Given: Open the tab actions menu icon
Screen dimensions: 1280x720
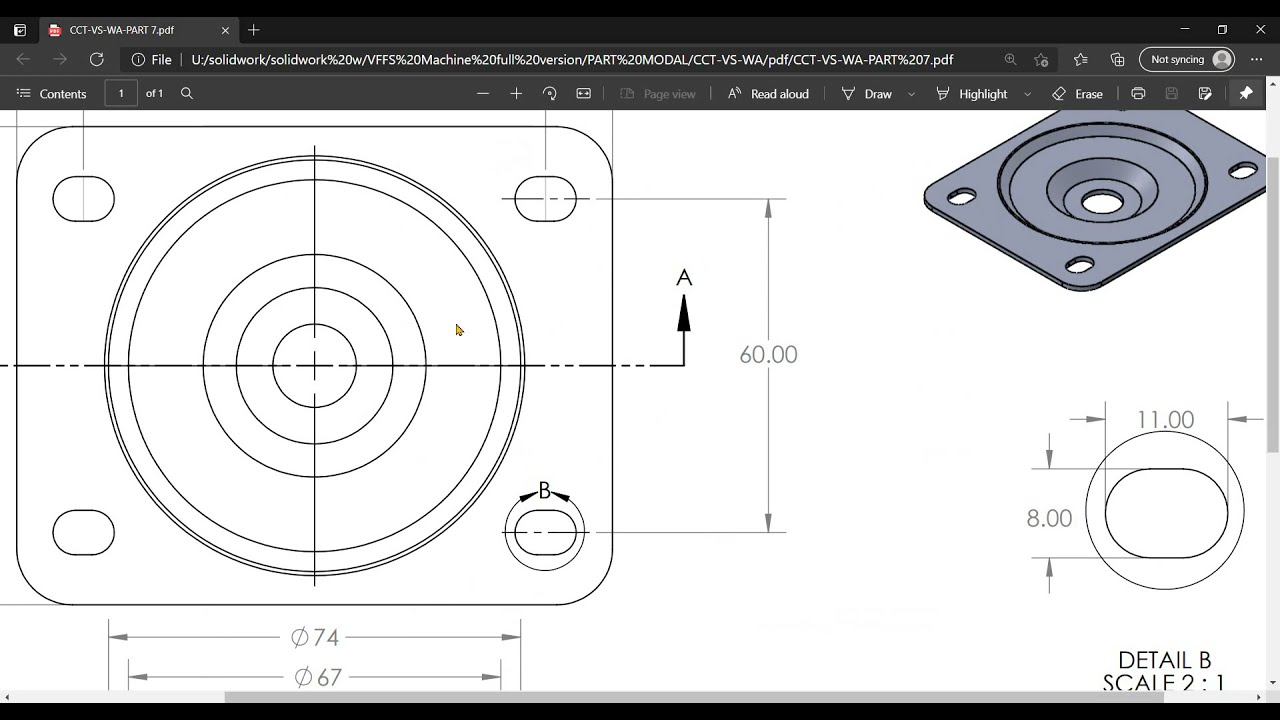Looking at the screenshot, I should (x=20, y=30).
